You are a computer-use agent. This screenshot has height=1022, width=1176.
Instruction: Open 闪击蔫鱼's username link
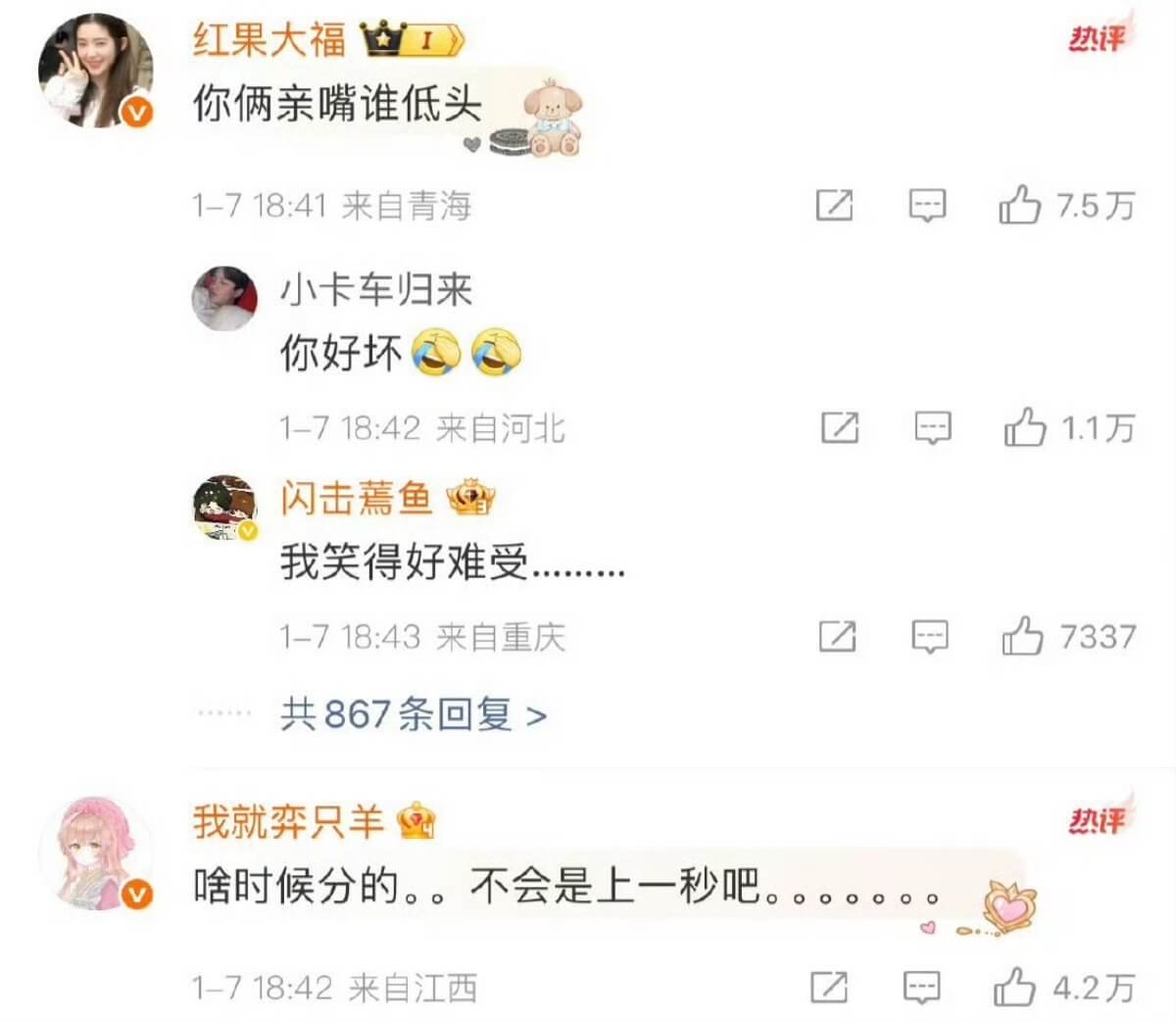[356, 499]
